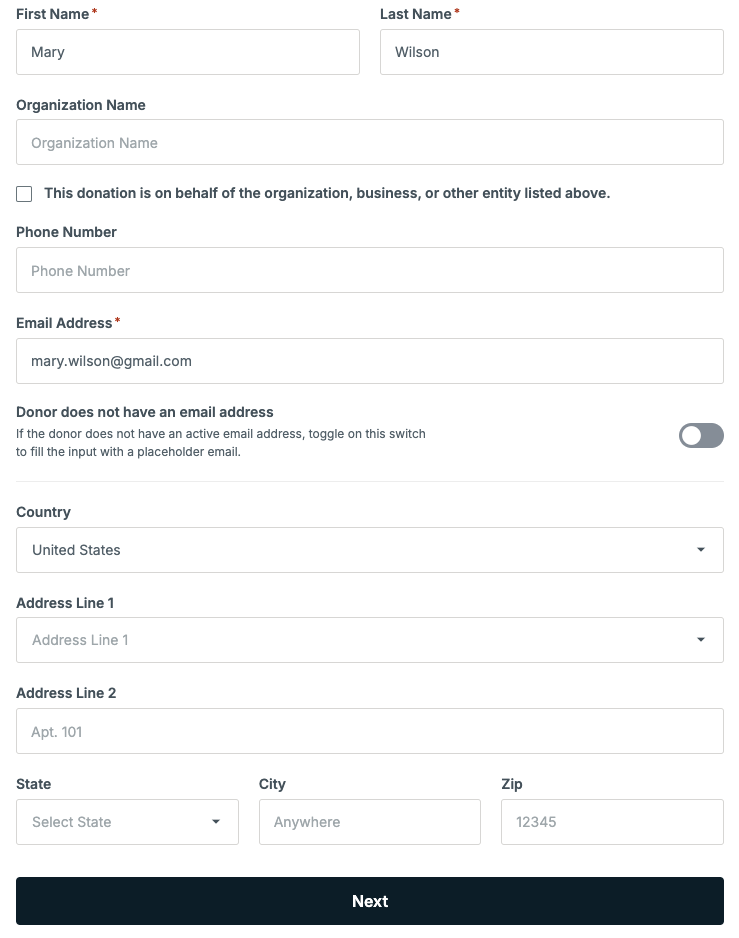Click the Email Address field with mary.wilson@gmail.com
The image size is (739, 938).
tap(370, 361)
